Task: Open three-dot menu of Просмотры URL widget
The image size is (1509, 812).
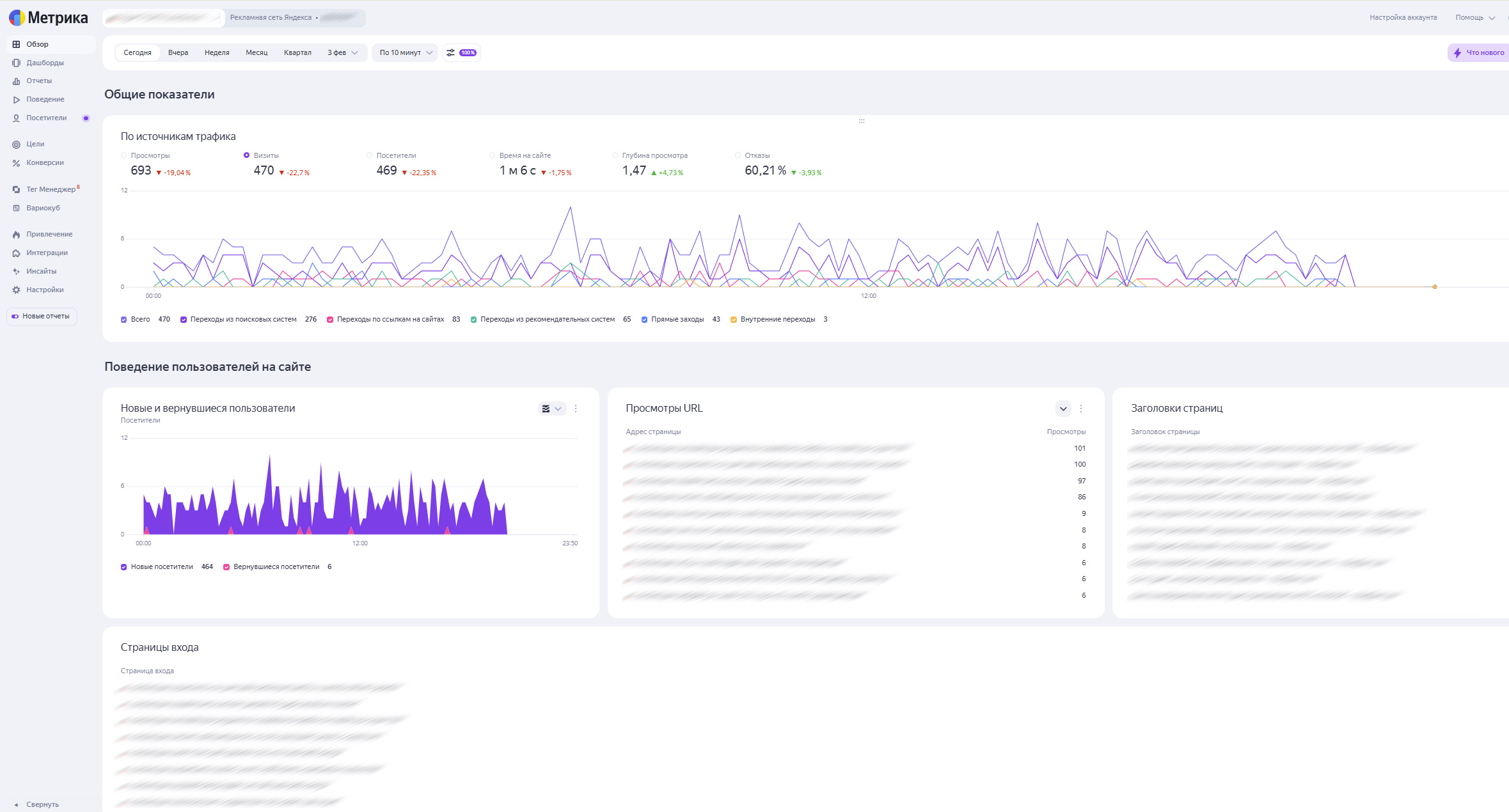Action: point(1081,409)
